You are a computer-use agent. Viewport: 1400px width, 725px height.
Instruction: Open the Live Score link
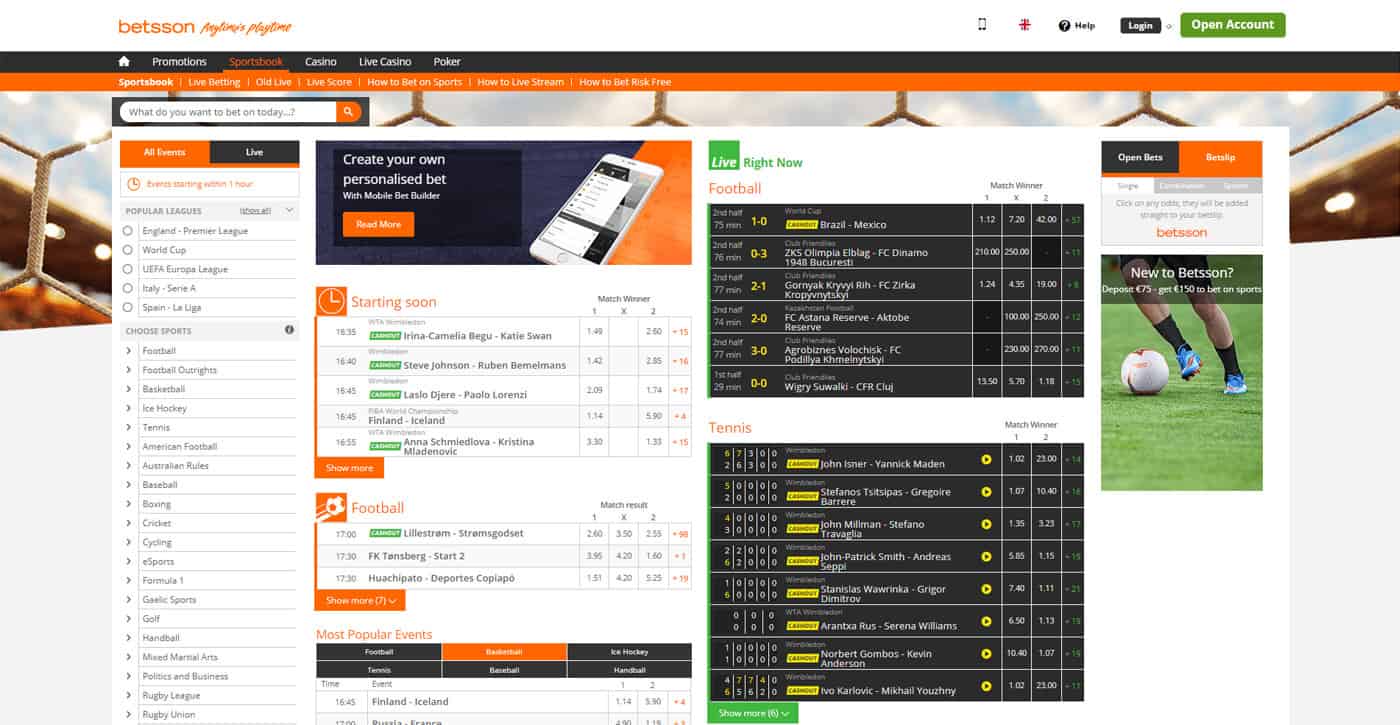click(329, 82)
